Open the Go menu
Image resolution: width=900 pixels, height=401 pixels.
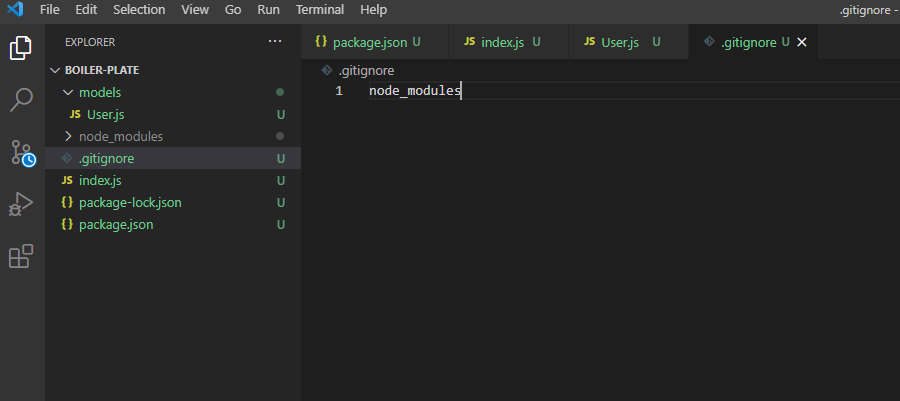[x=233, y=10]
